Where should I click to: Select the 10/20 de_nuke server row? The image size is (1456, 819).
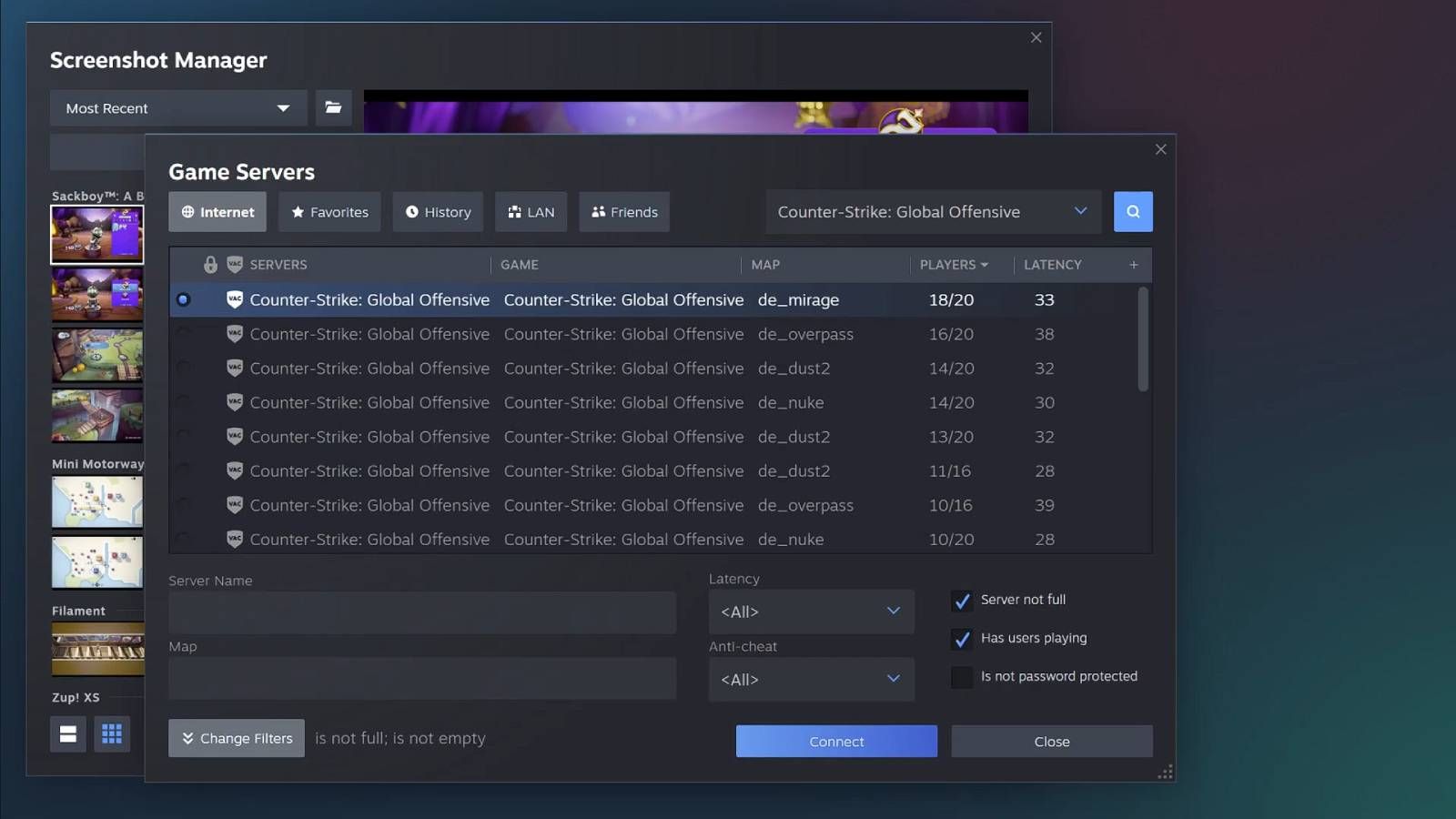pyautogui.click(x=653, y=539)
